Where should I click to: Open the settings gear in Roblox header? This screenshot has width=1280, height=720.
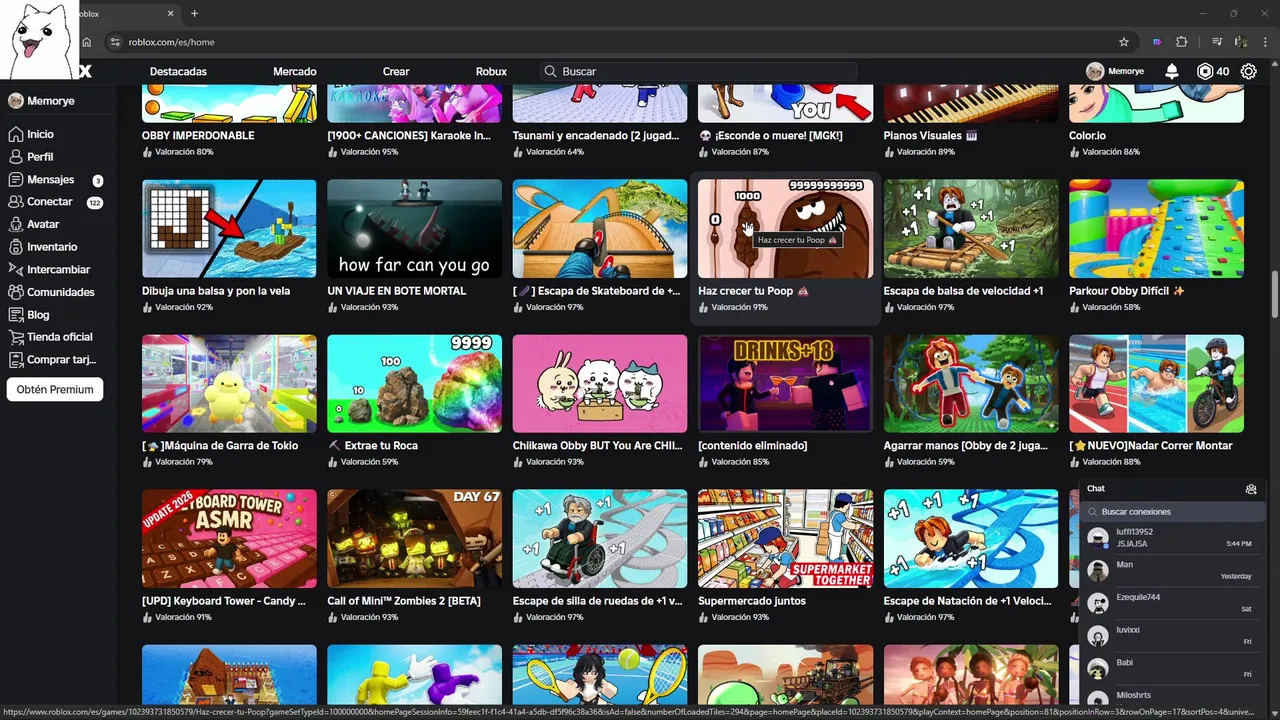(1248, 71)
